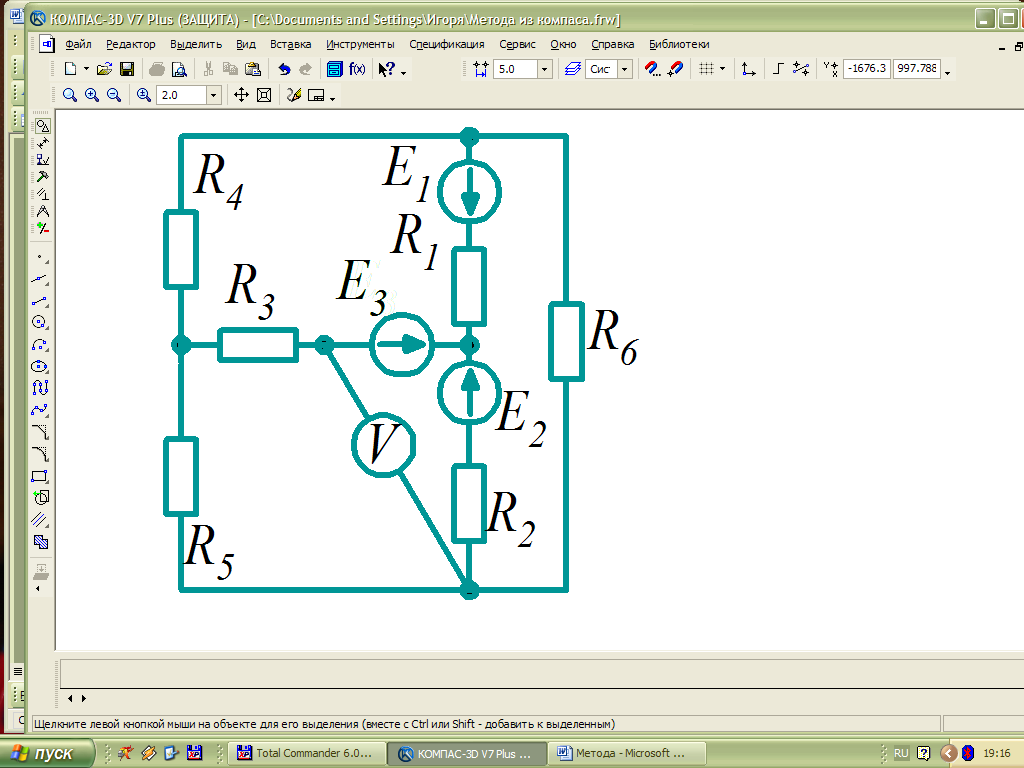Image resolution: width=1024 pixels, height=768 pixels.
Task: Open the variables f(x) tool
Action: pos(357,69)
